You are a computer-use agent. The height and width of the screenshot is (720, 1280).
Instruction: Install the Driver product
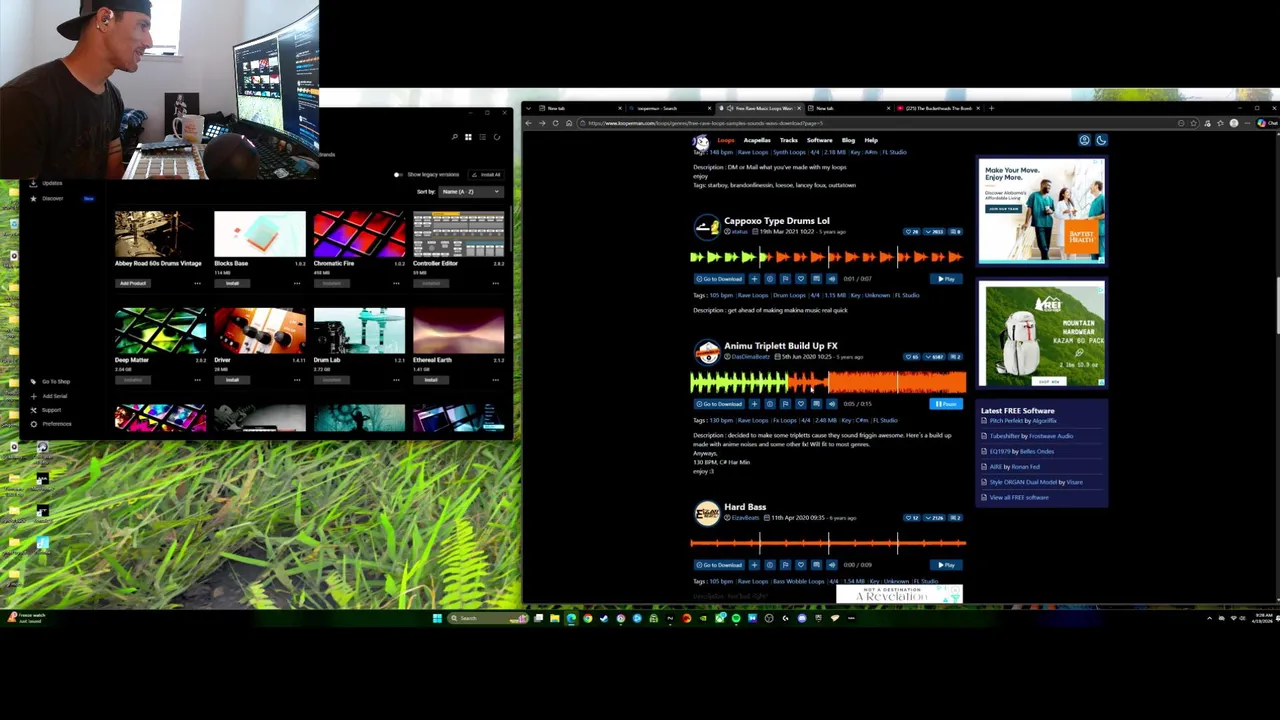click(x=232, y=380)
